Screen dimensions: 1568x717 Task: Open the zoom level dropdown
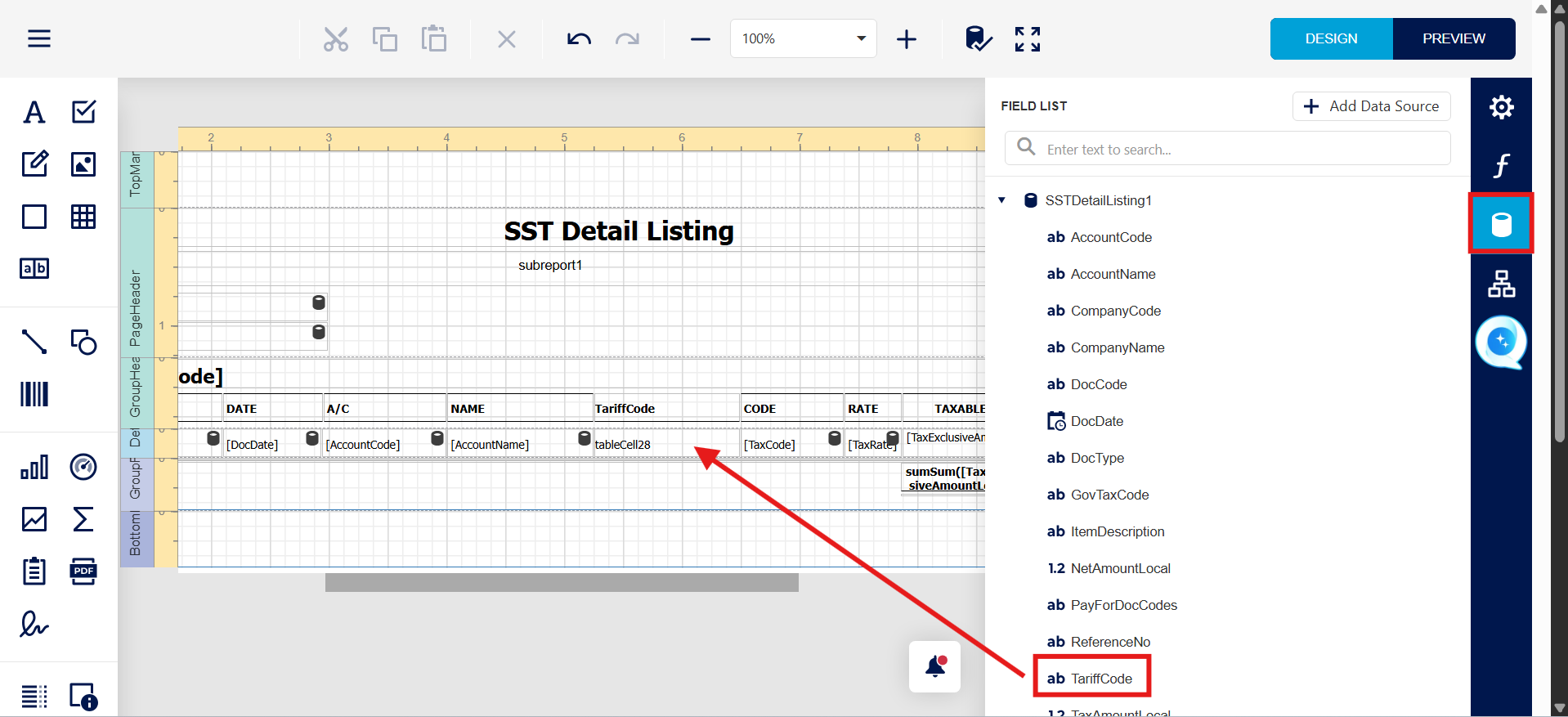pyautogui.click(x=861, y=38)
